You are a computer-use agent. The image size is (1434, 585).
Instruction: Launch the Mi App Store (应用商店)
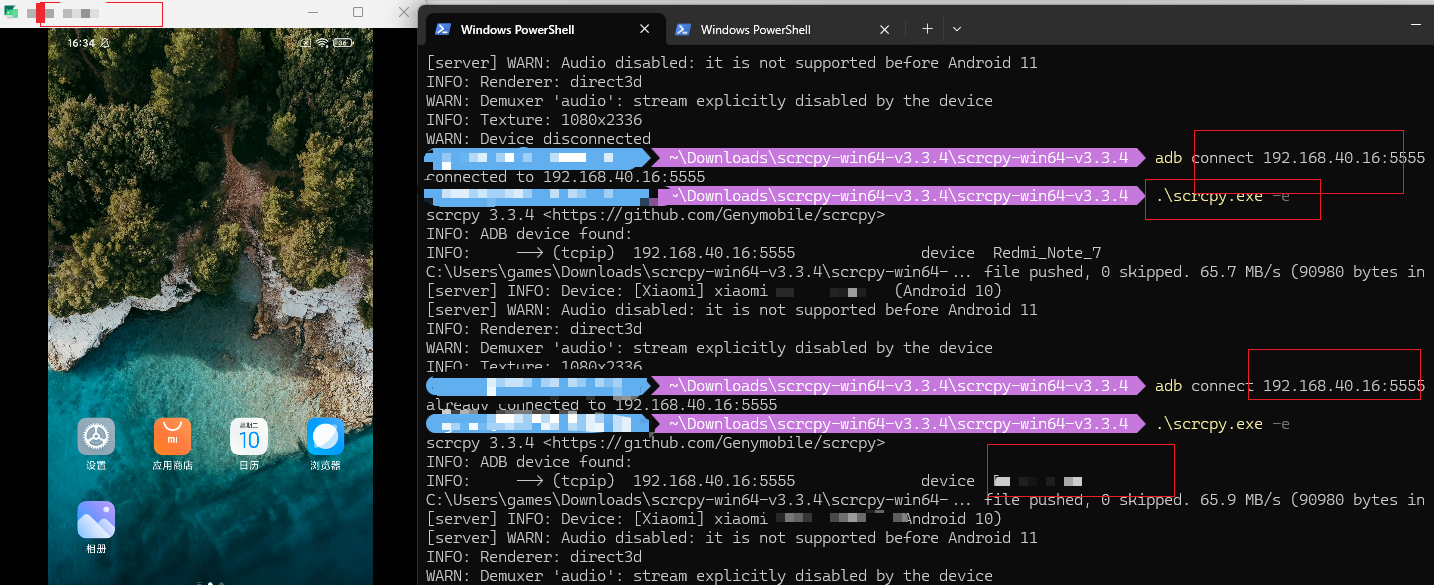pos(172,437)
